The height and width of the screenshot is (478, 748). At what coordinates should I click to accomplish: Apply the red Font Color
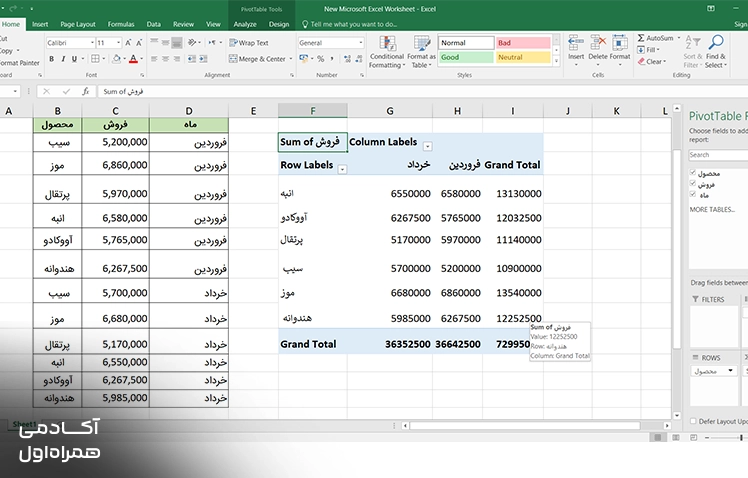point(134,59)
